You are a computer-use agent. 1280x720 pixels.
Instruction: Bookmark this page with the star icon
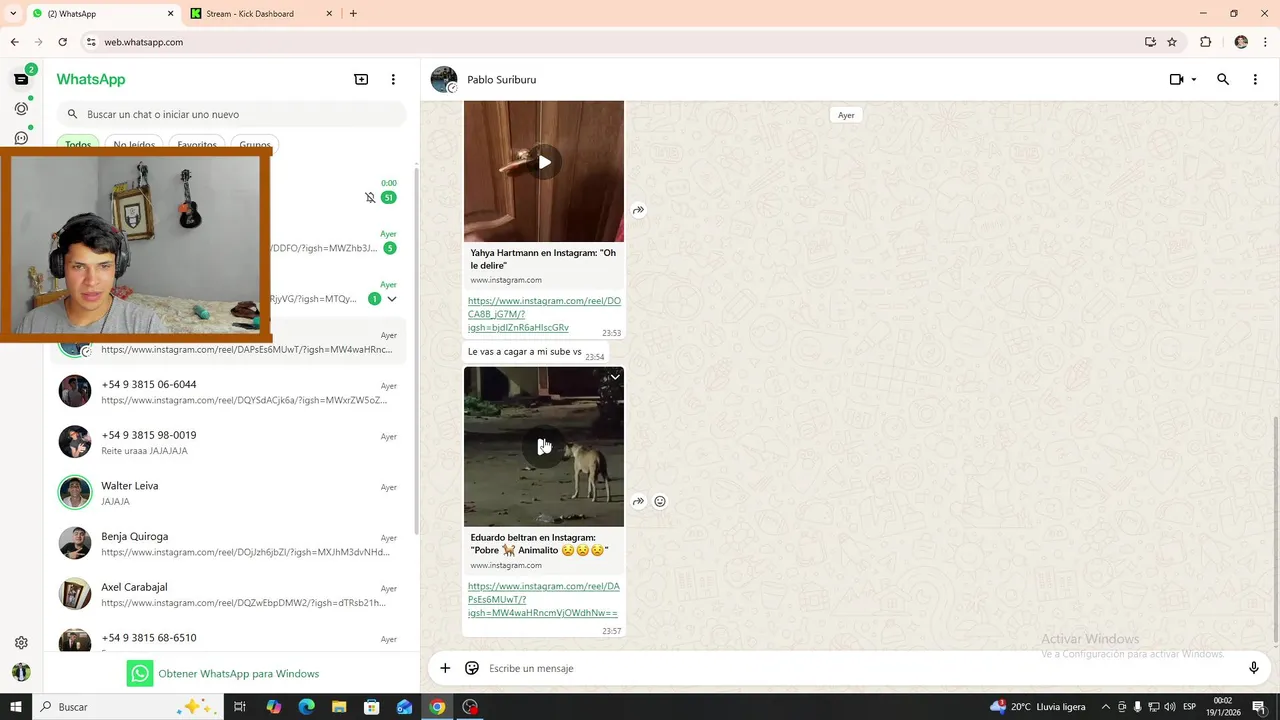click(1172, 42)
